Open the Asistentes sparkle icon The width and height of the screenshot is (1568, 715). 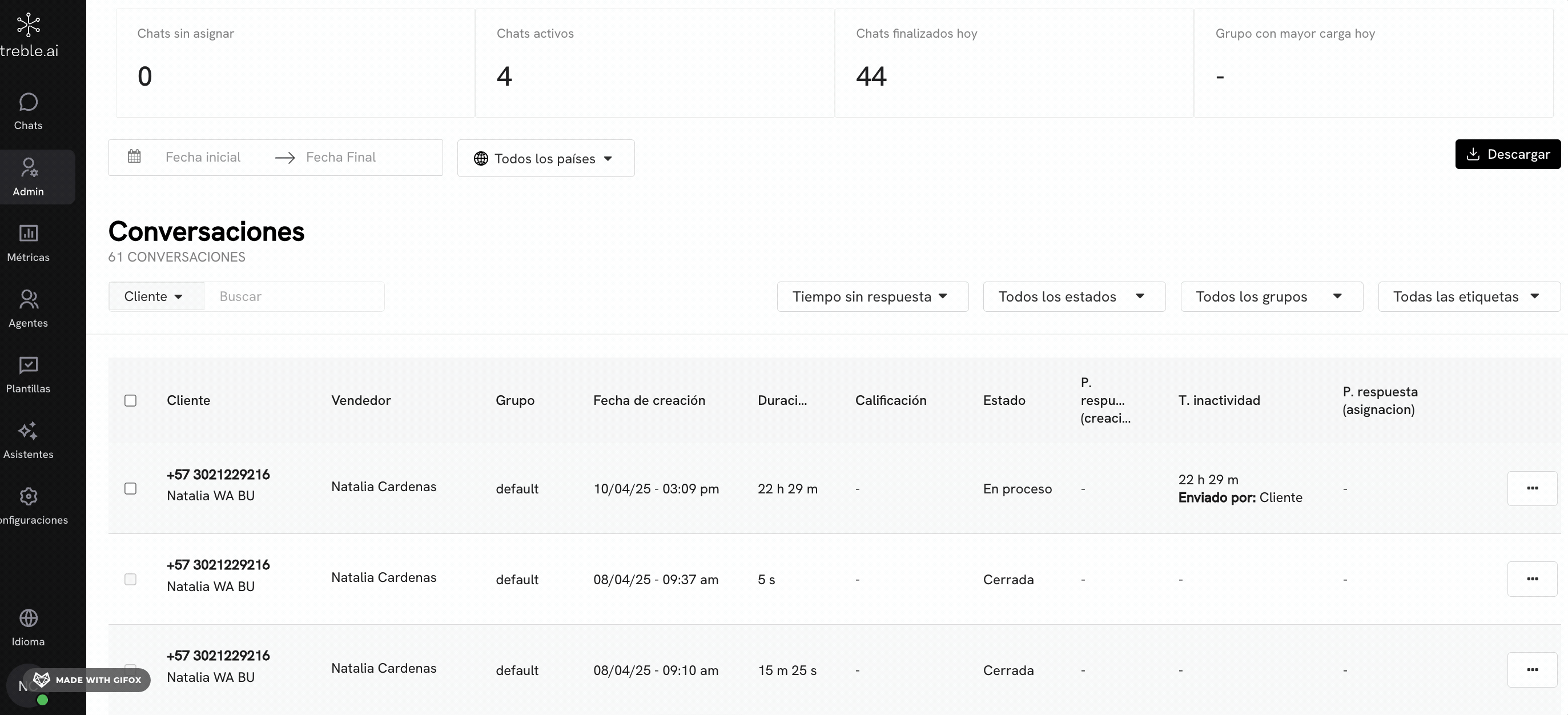[28, 431]
